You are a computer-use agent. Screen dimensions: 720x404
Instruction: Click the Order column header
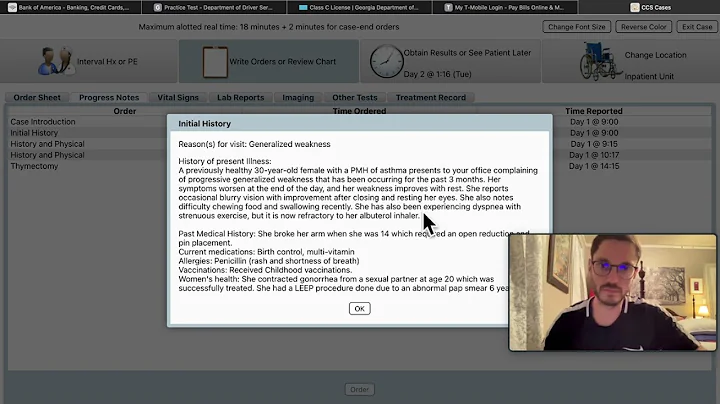(x=124, y=111)
